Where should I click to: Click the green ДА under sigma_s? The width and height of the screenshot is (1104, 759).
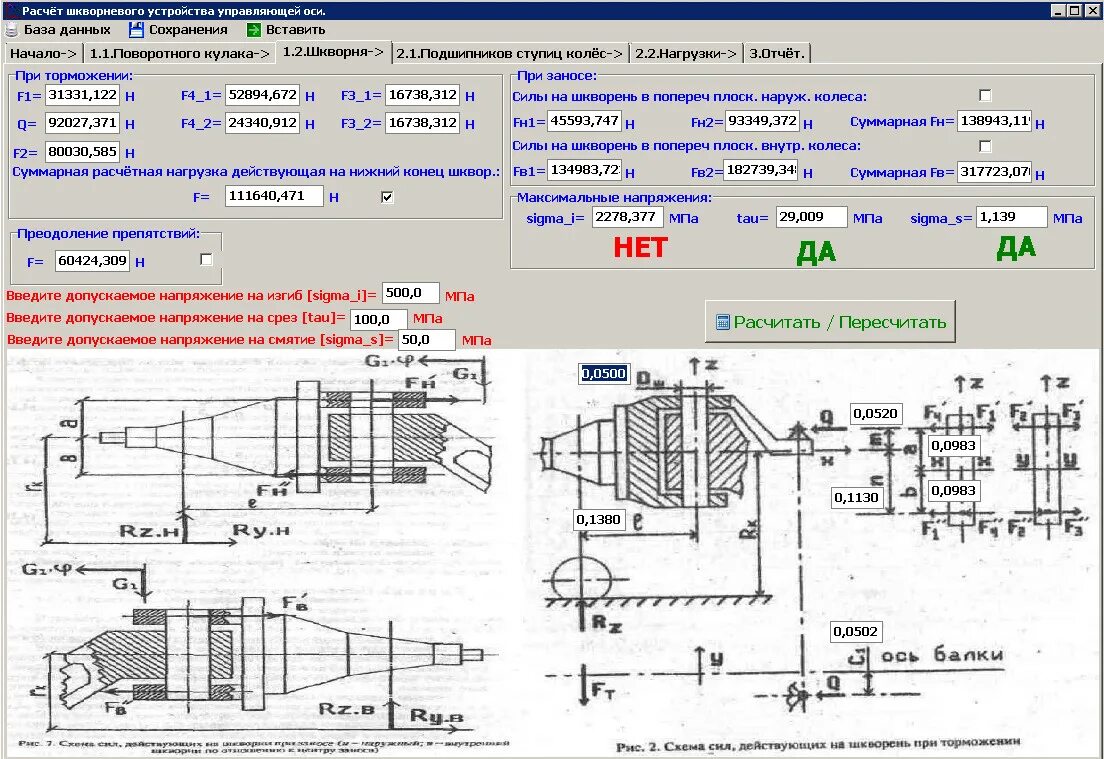[x=1016, y=248]
